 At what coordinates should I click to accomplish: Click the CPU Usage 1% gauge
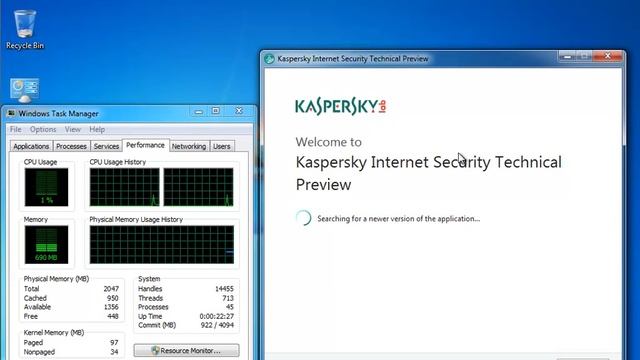tap(47, 187)
